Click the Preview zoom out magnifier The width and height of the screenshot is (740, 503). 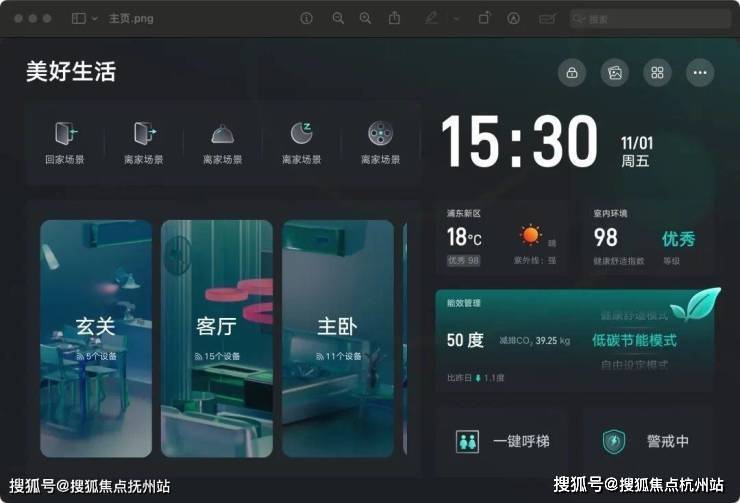pos(338,18)
